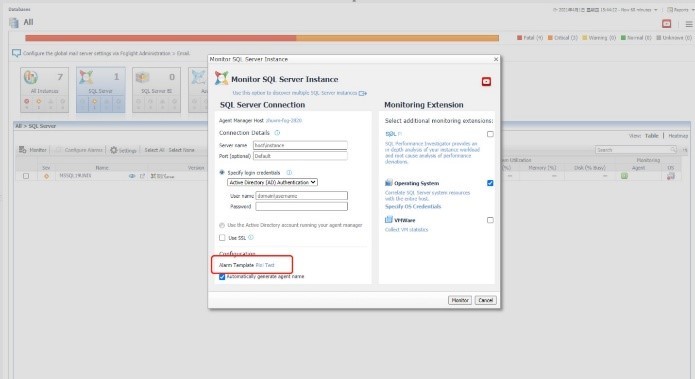Toggle Automatically generate agent name checkbox
Viewport: 695px width, 379px height.
pyautogui.click(x=222, y=277)
